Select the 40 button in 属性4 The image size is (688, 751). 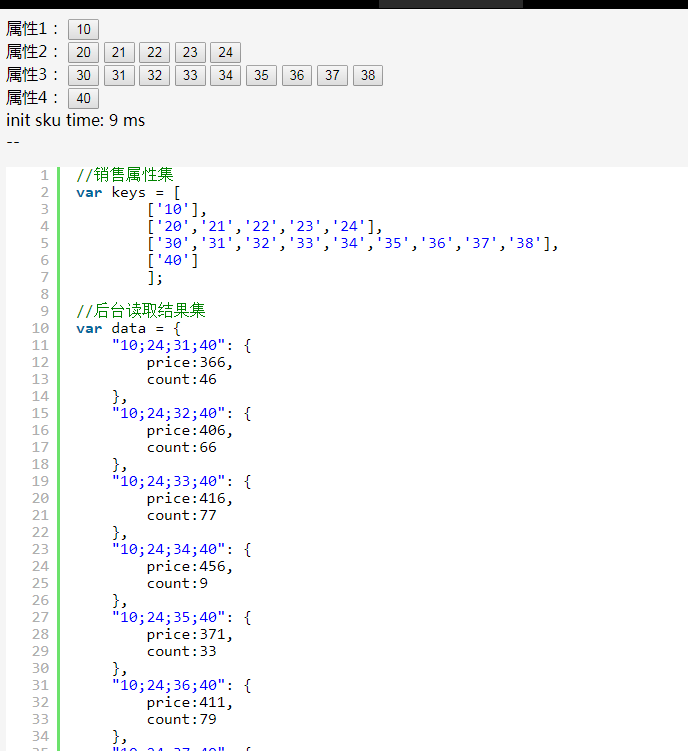[x=83, y=98]
